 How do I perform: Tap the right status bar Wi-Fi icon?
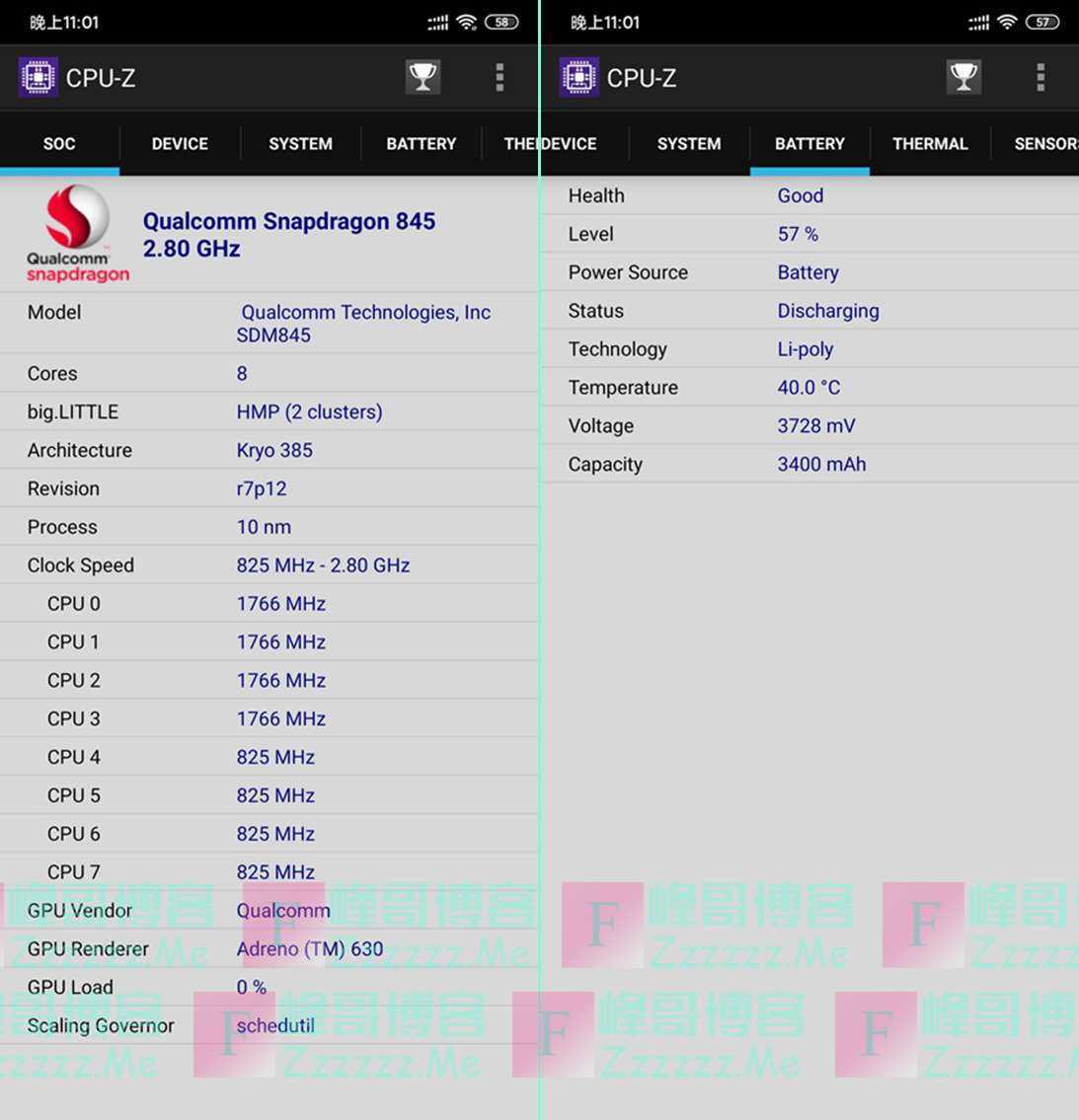[x=1007, y=22]
